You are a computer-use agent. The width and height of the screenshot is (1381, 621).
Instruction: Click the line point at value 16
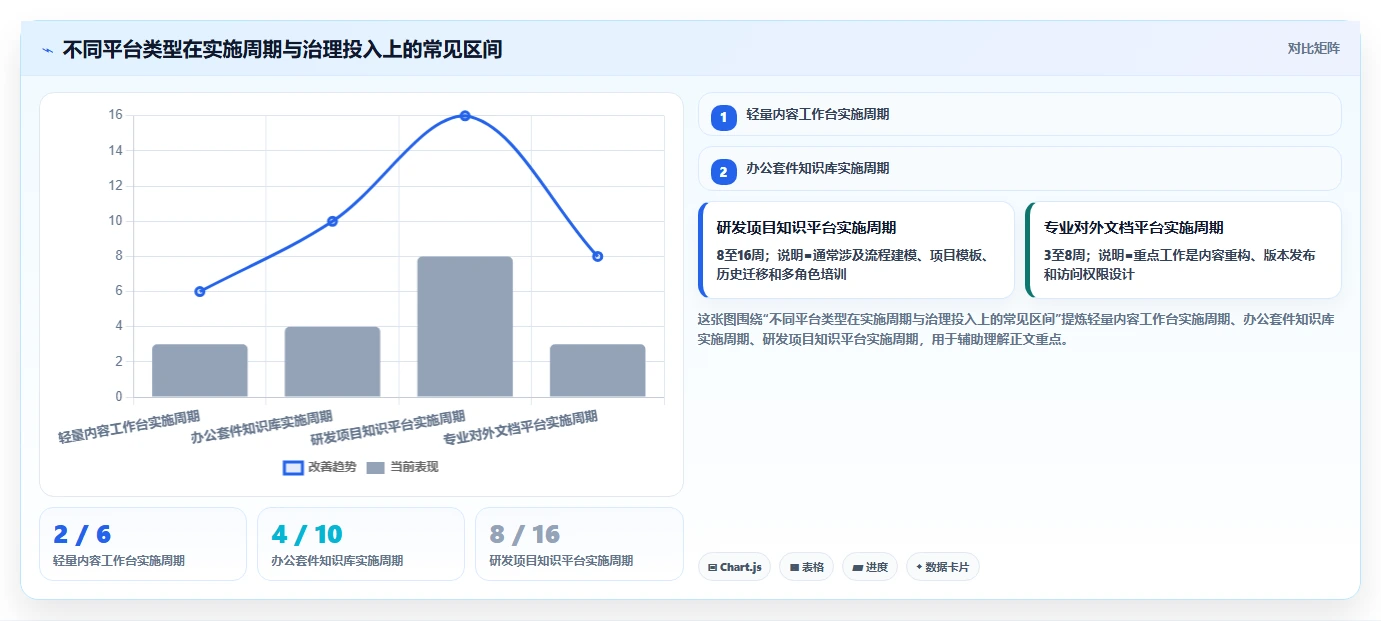[x=465, y=116]
